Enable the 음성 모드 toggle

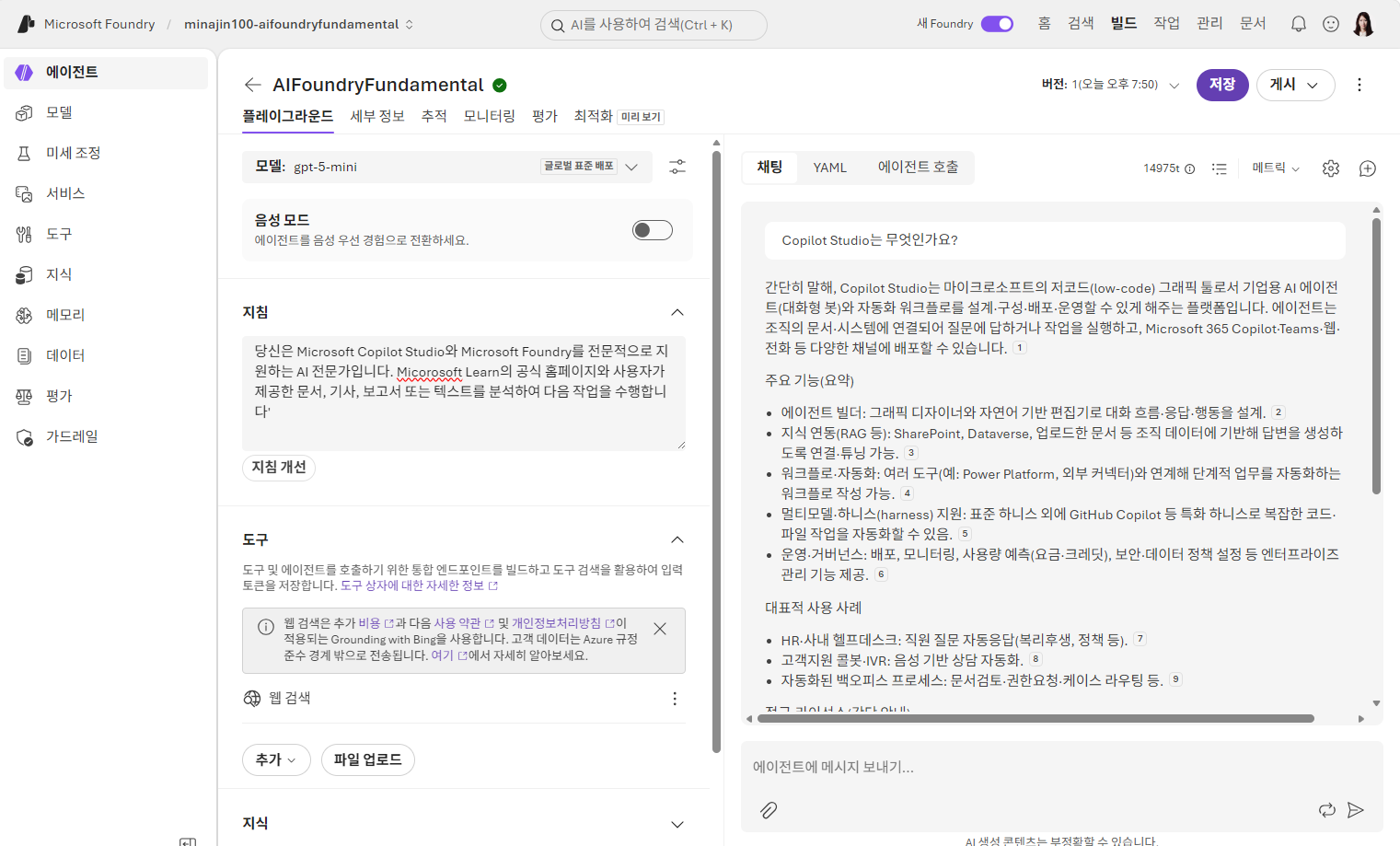pyautogui.click(x=653, y=230)
